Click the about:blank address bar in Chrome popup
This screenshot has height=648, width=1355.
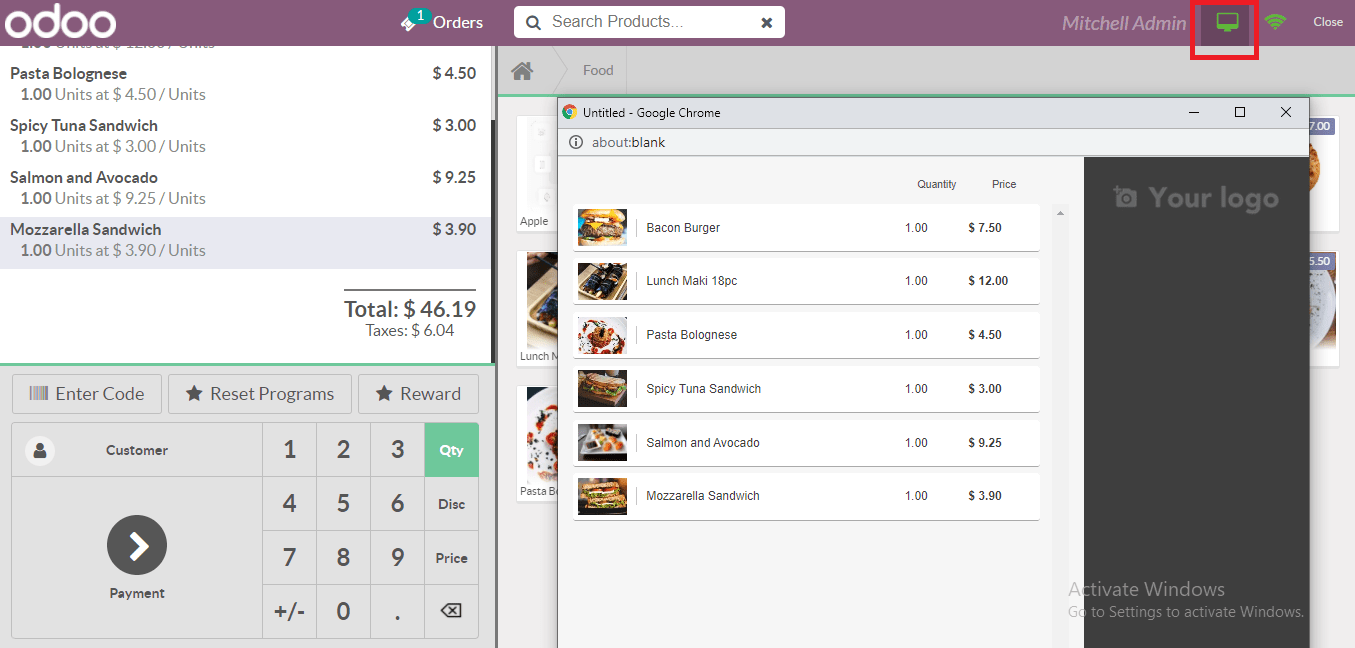click(x=628, y=142)
